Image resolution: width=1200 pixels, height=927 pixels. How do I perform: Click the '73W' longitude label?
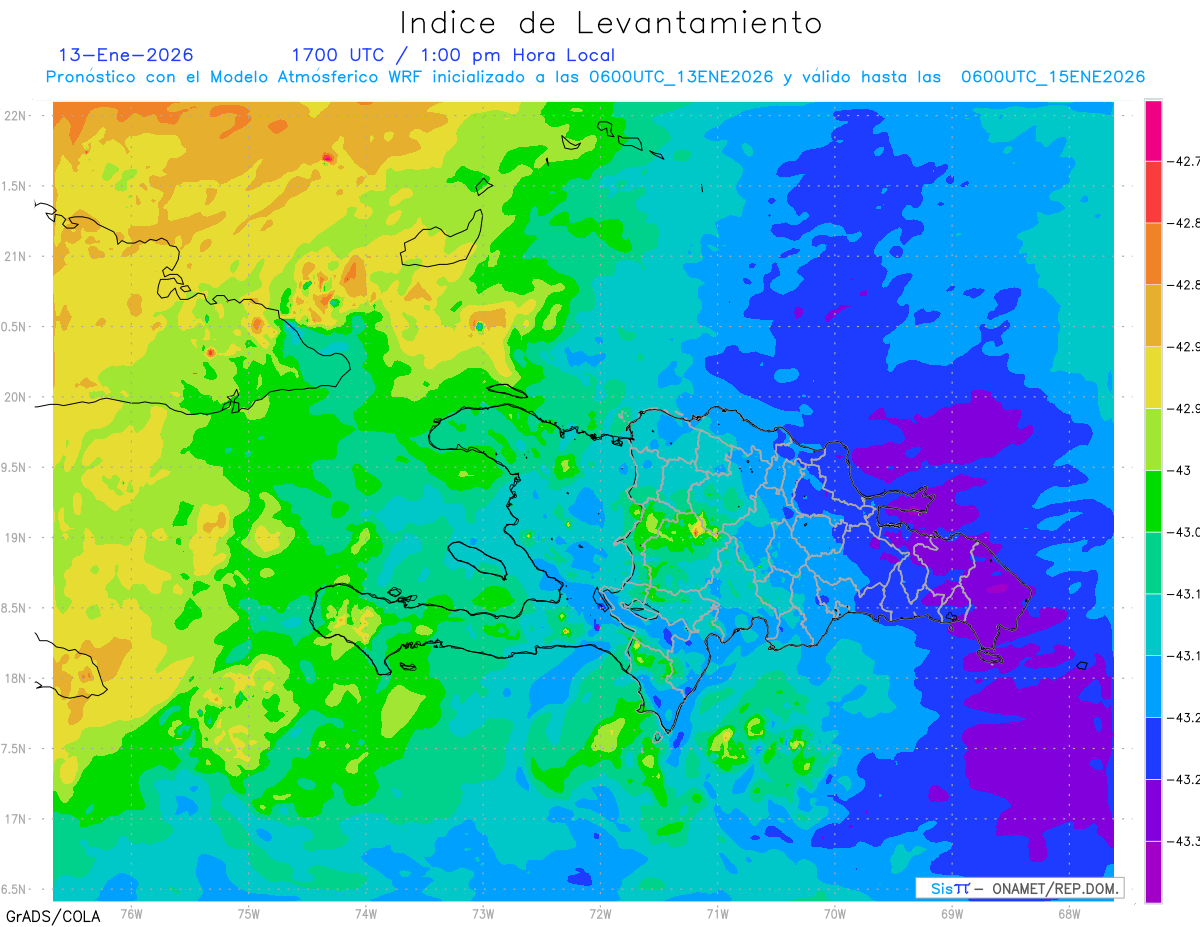tap(483, 913)
